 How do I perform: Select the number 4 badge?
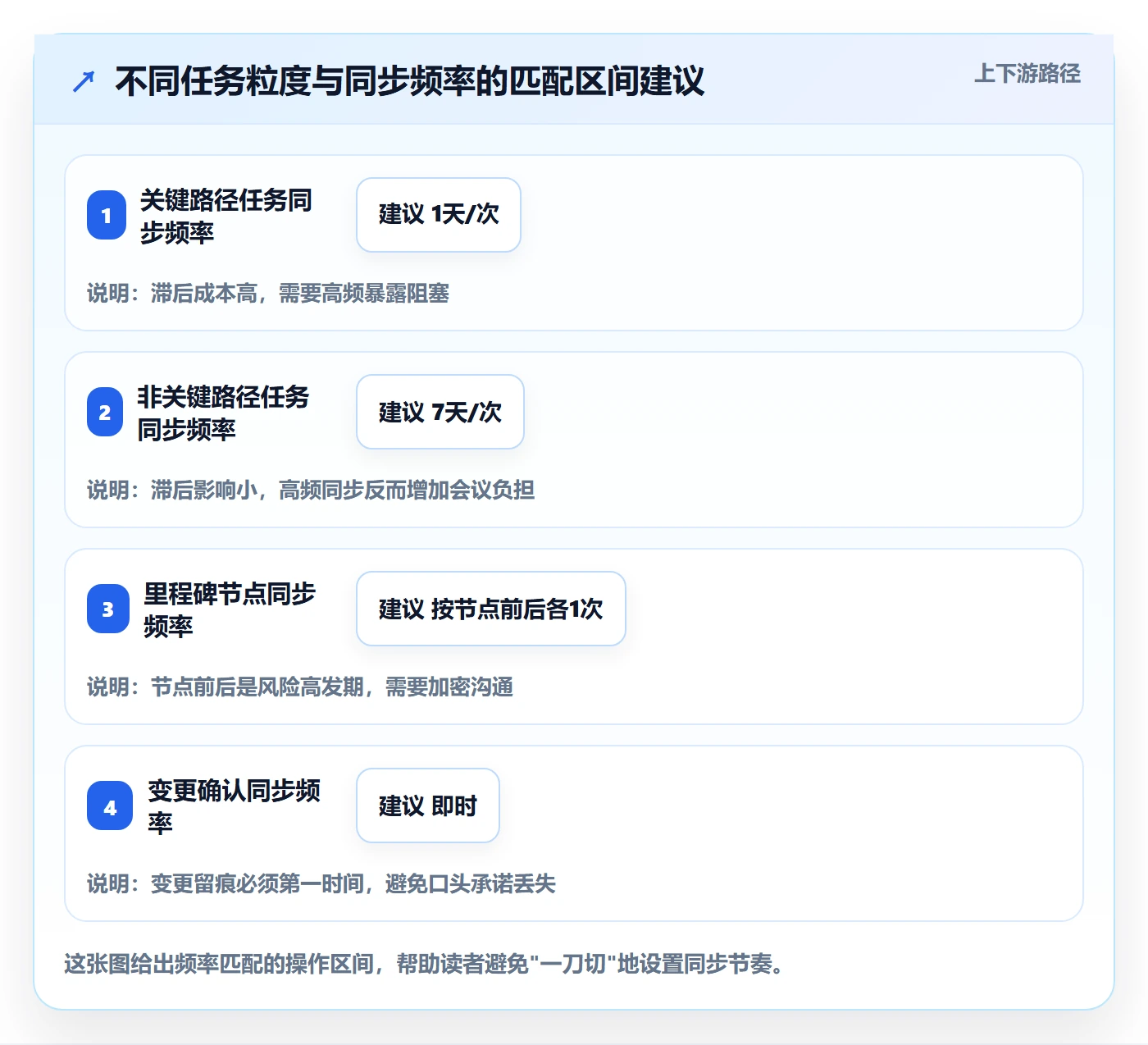click(x=110, y=805)
